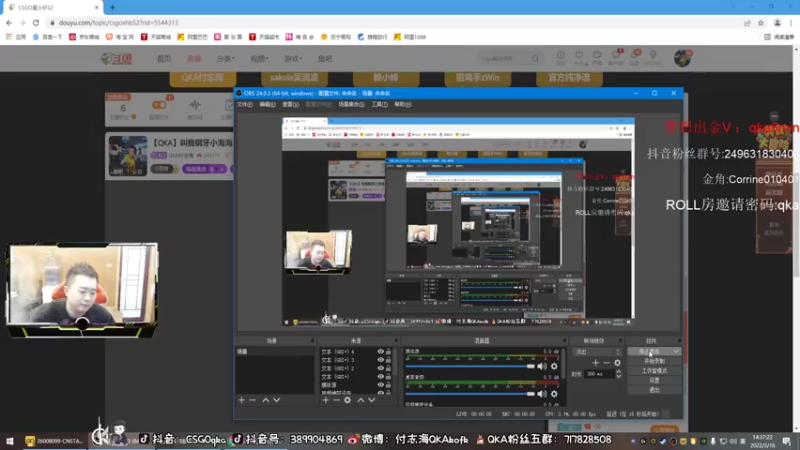Toggle visibility of 媒体源 source
Screen dimensions: 800x450
point(380,385)
